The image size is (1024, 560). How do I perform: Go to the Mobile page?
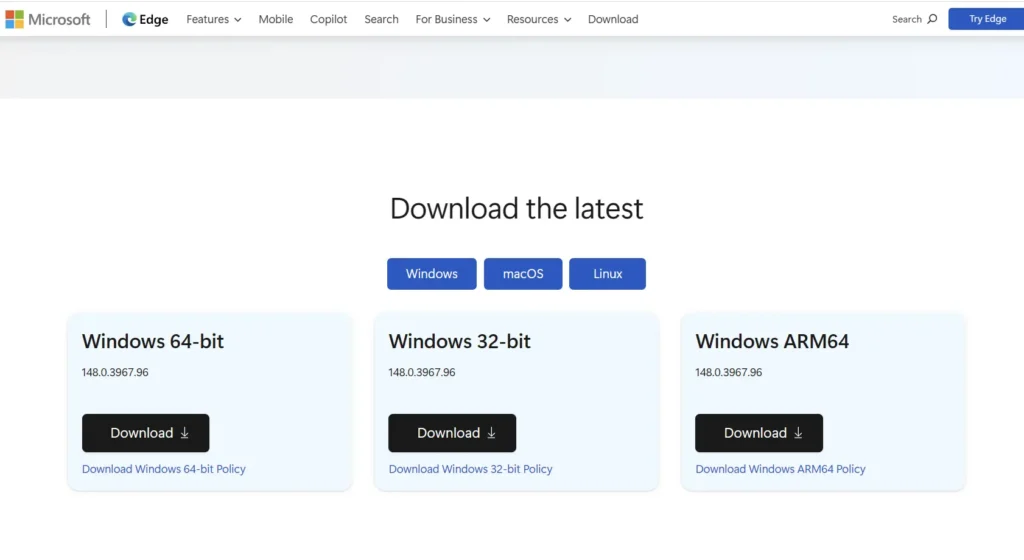(x=276, y=20)
